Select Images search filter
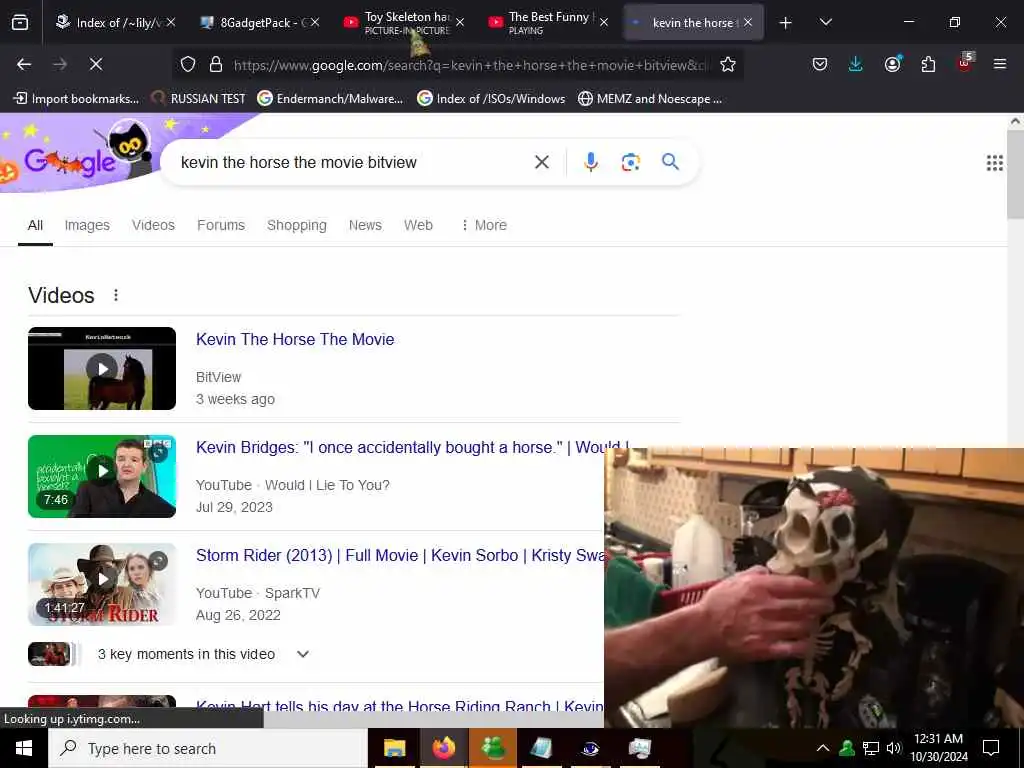Screen dimensions: 1024x768 (87, 225)
